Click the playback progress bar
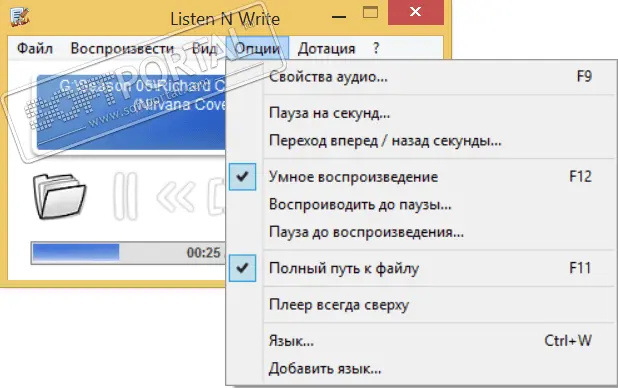Viewport: 618px width, 388px height. tap(128, 252)
